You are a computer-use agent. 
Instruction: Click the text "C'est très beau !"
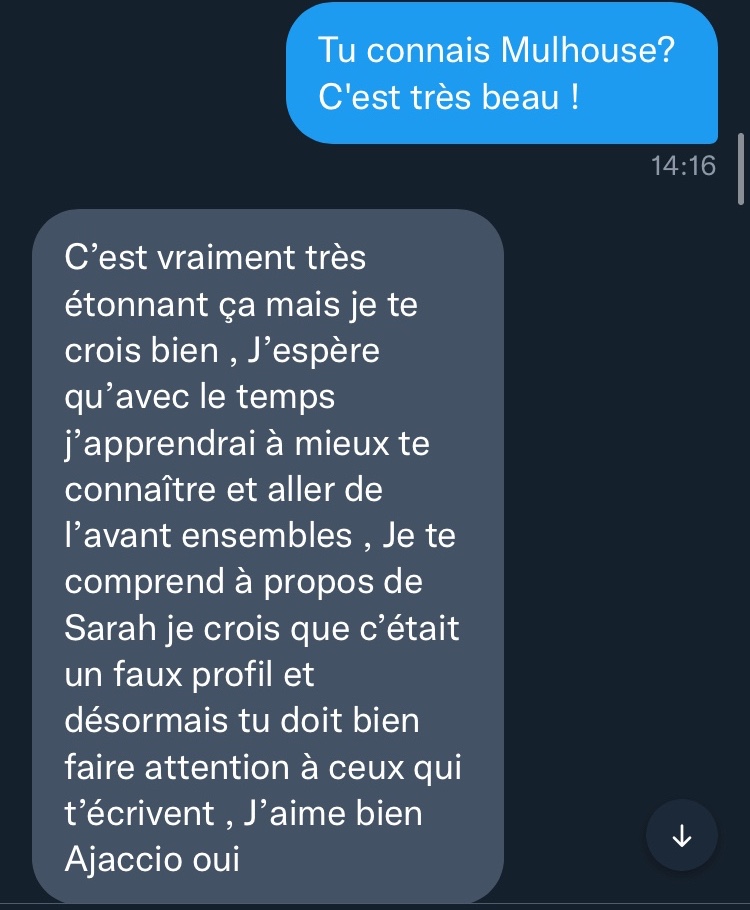tap(449, 97)
